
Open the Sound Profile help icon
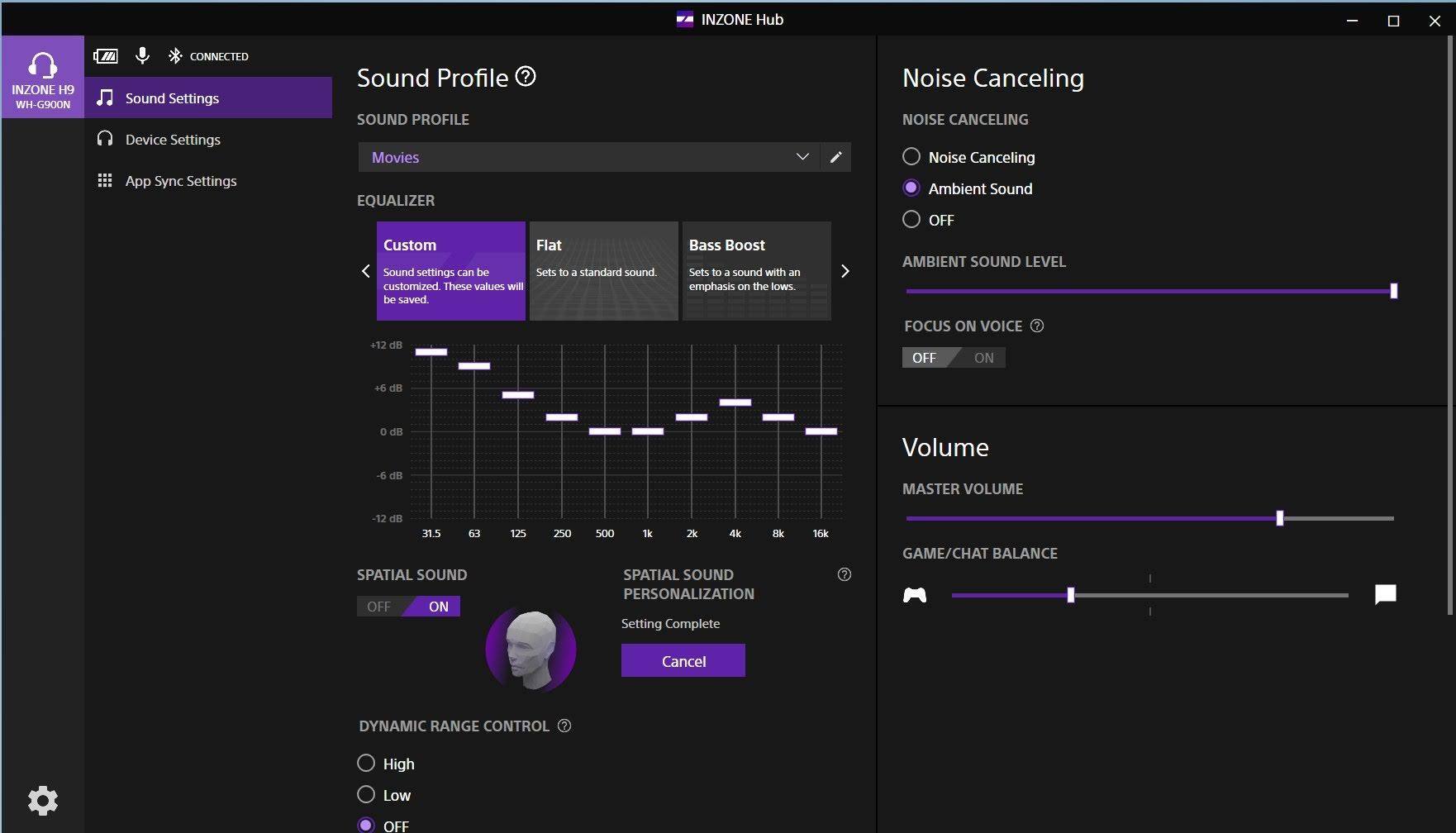pos(526,77)
